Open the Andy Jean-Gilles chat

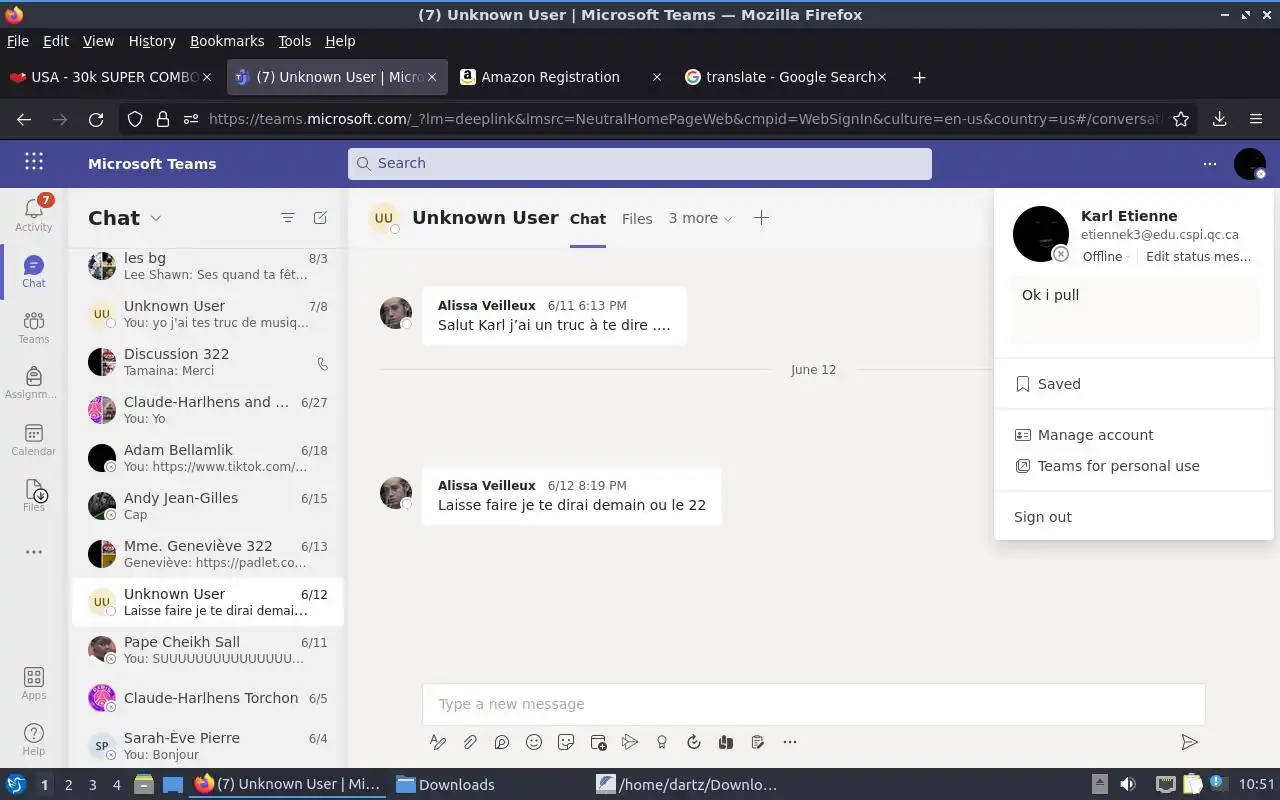pos(207,506)
